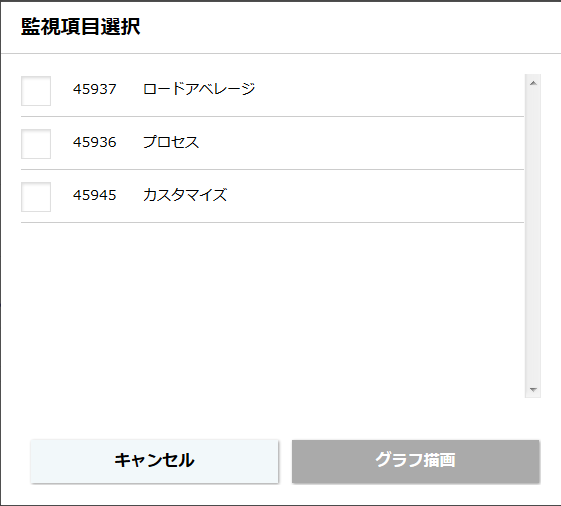Click the blank header area beside the title
This screenshot has height=506, width=561.
(351, 27)
